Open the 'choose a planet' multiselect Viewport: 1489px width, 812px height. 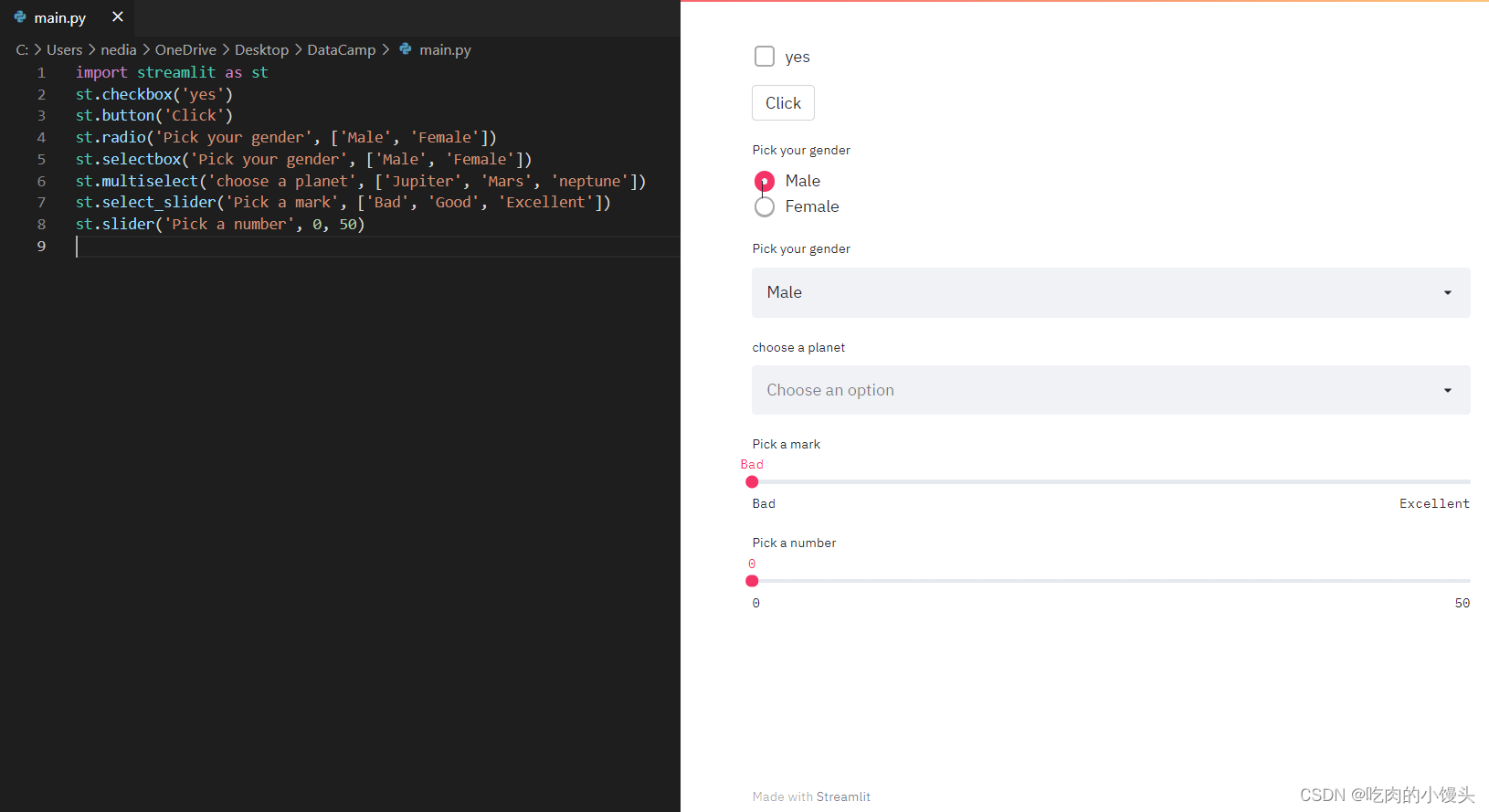coord(1111,390)
